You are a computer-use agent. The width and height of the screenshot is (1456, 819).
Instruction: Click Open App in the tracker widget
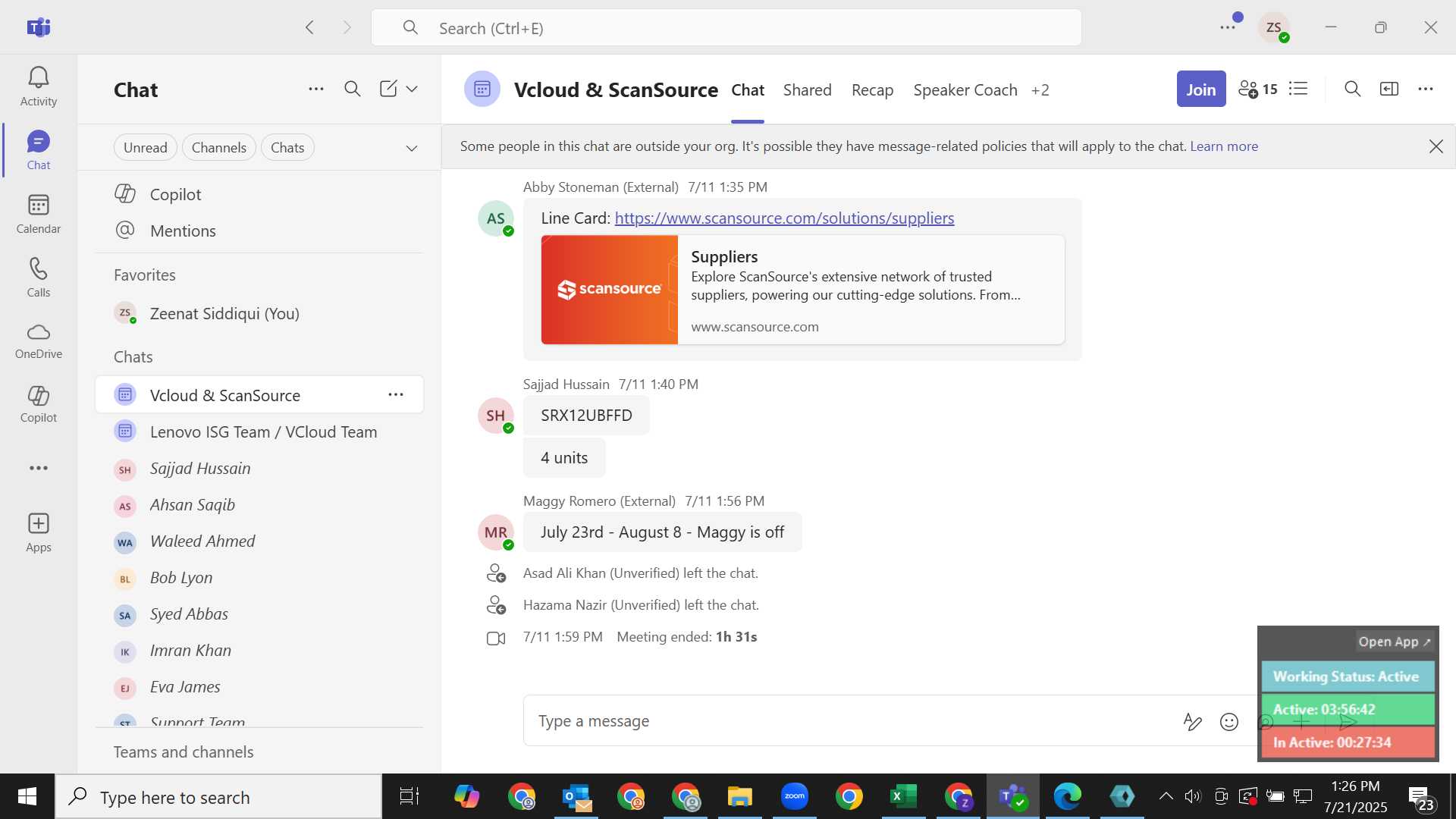1395,642
